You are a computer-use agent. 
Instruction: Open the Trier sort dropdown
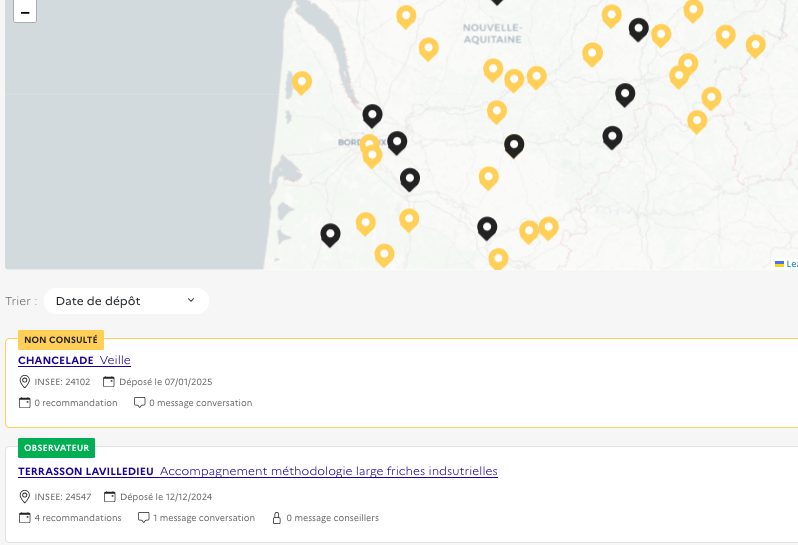pos(126,301)
